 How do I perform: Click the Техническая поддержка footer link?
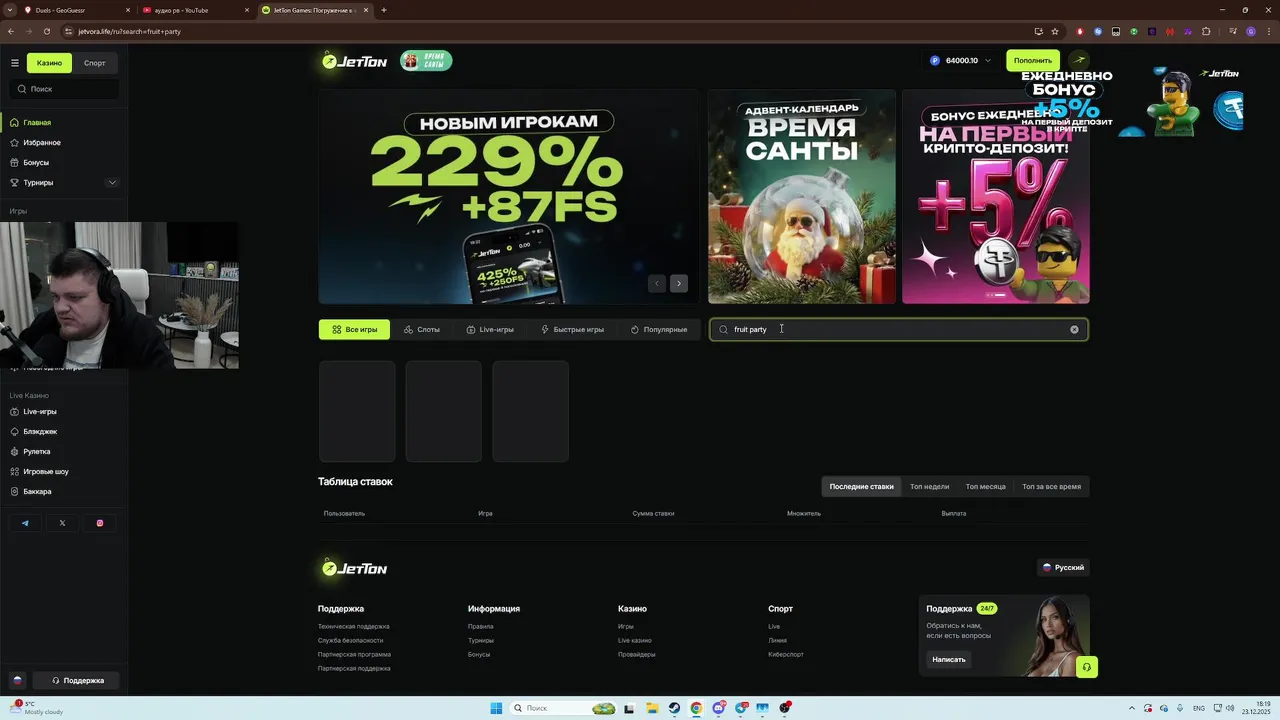353,627
